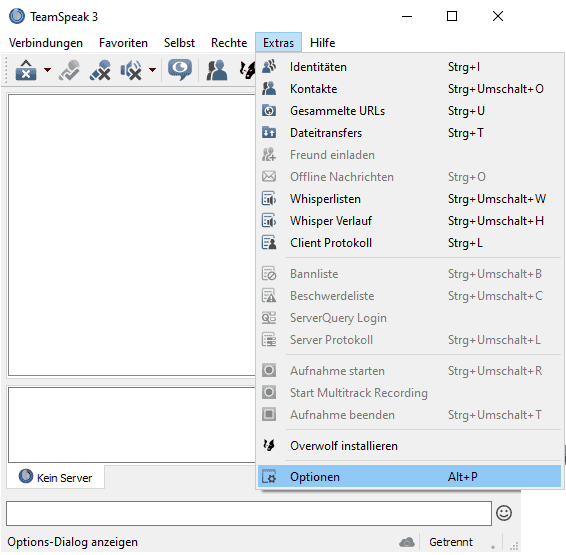Click the Alt+P shortcut label
Screen dimensions: 566x555
pos(462,477)
